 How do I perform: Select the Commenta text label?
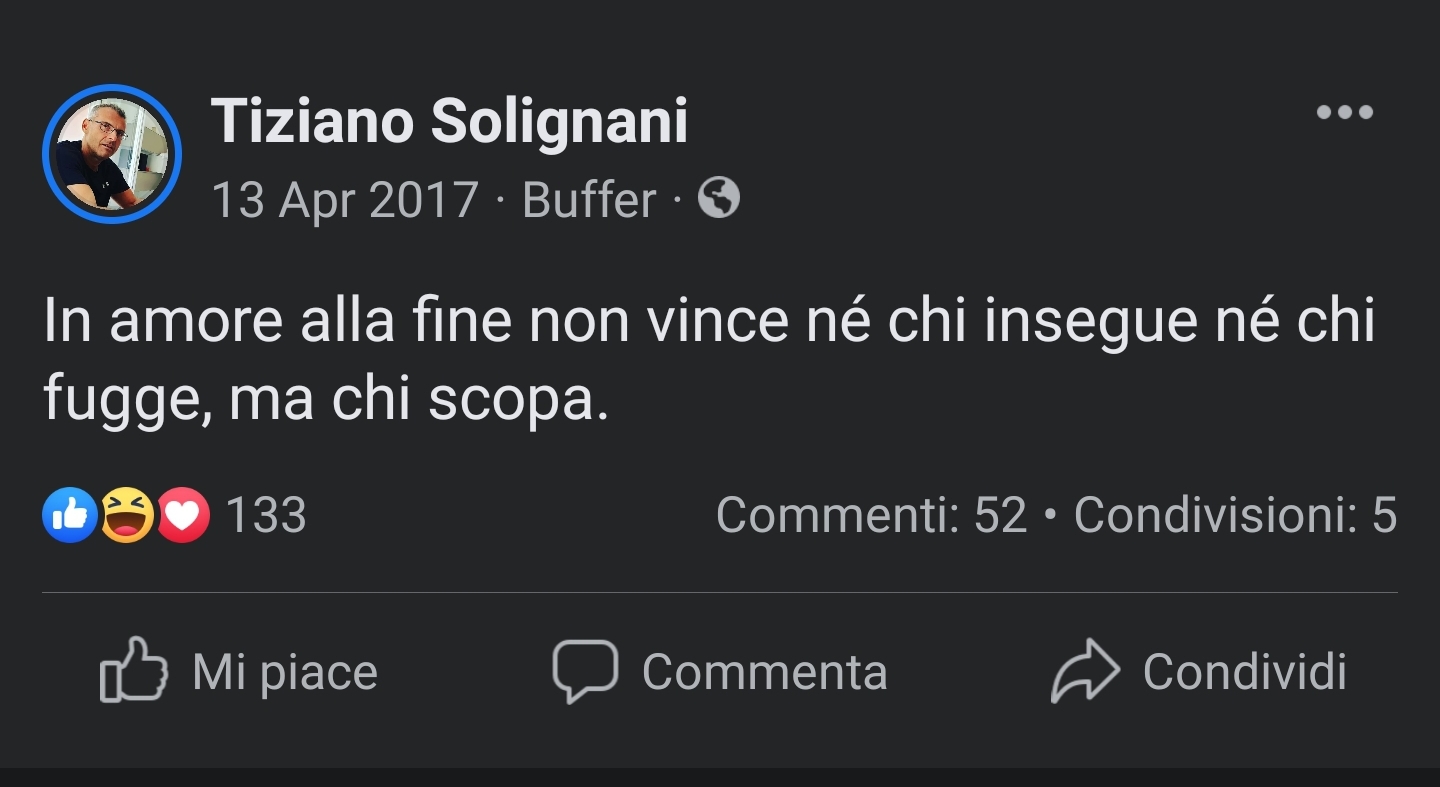[765, 672]
